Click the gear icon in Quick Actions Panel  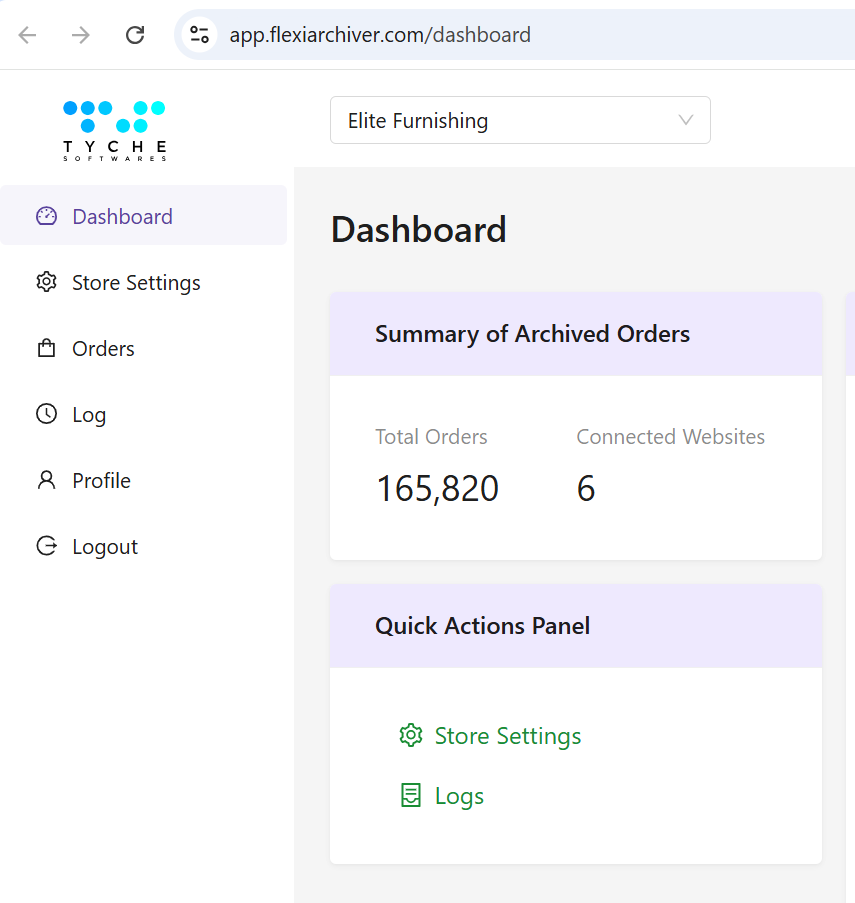point(410,735)
